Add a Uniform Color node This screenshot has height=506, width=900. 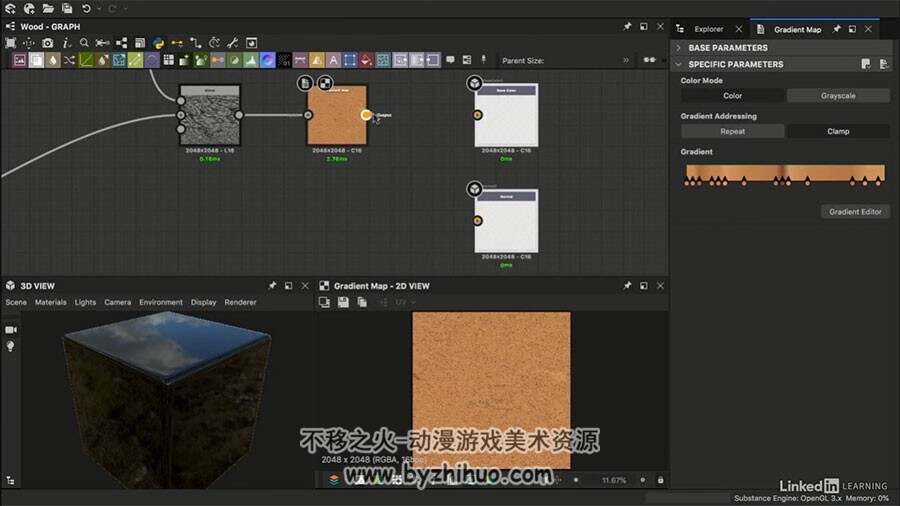(x=367, y=60)
